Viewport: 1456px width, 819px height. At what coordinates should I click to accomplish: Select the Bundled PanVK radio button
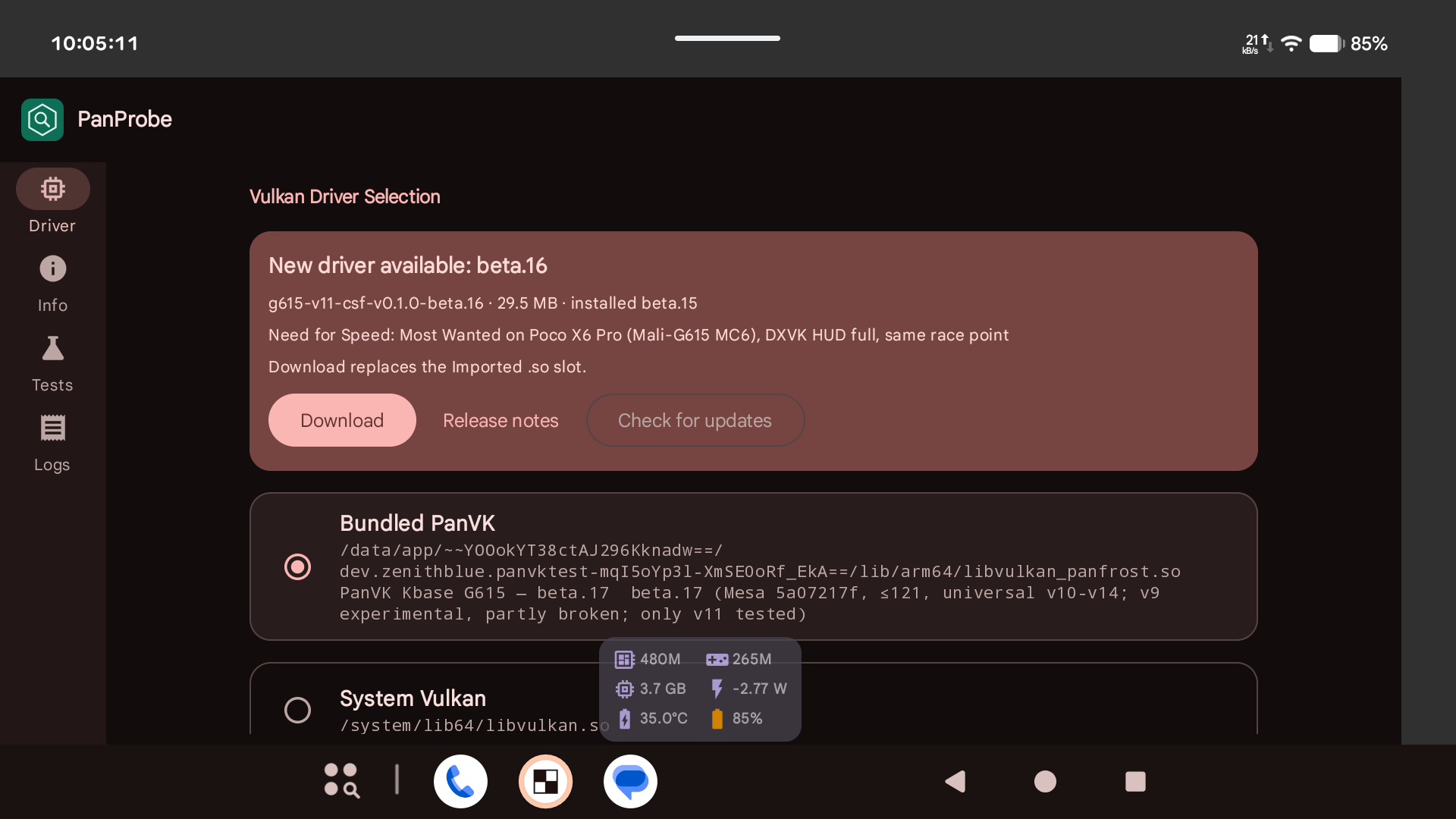(297, 566)
